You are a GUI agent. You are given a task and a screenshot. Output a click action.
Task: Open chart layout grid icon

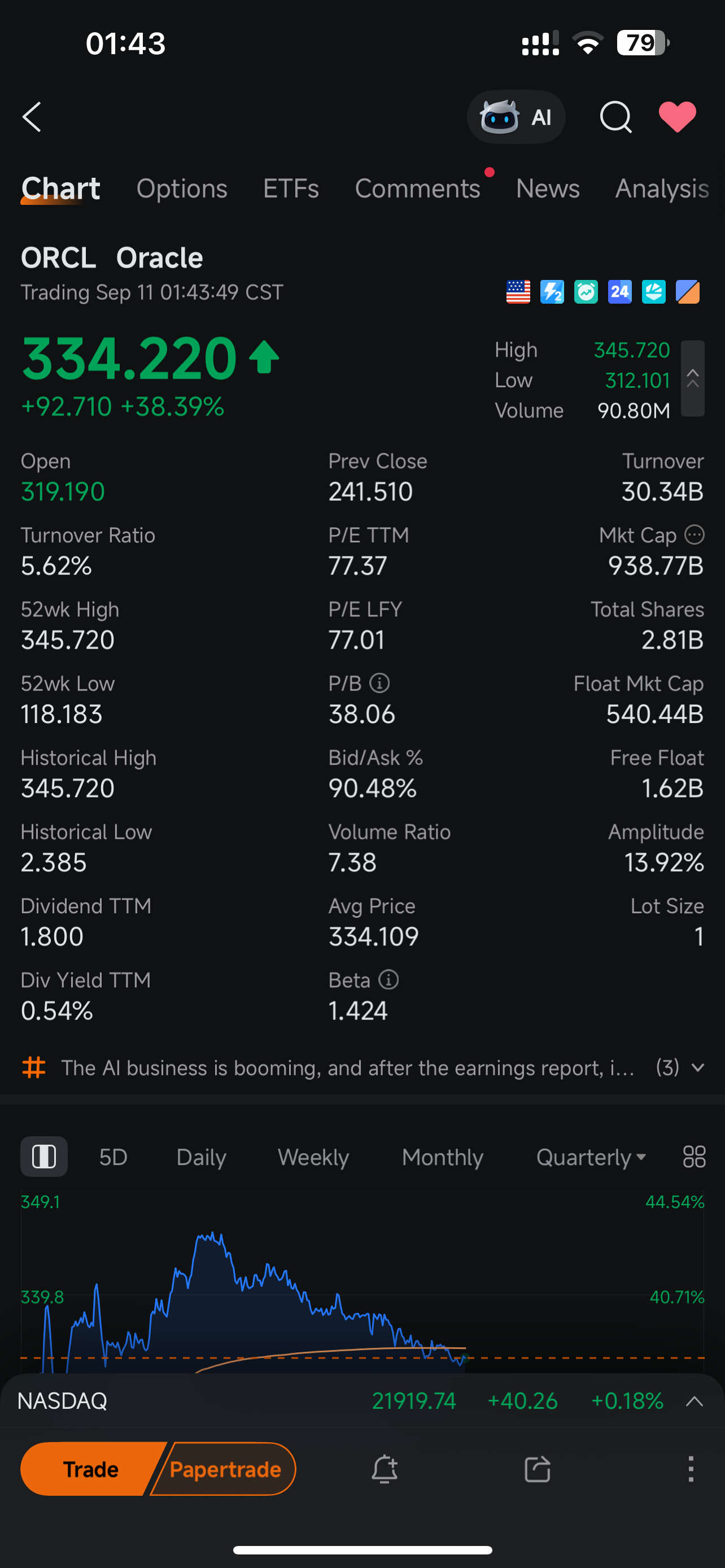pos(694,1157)
